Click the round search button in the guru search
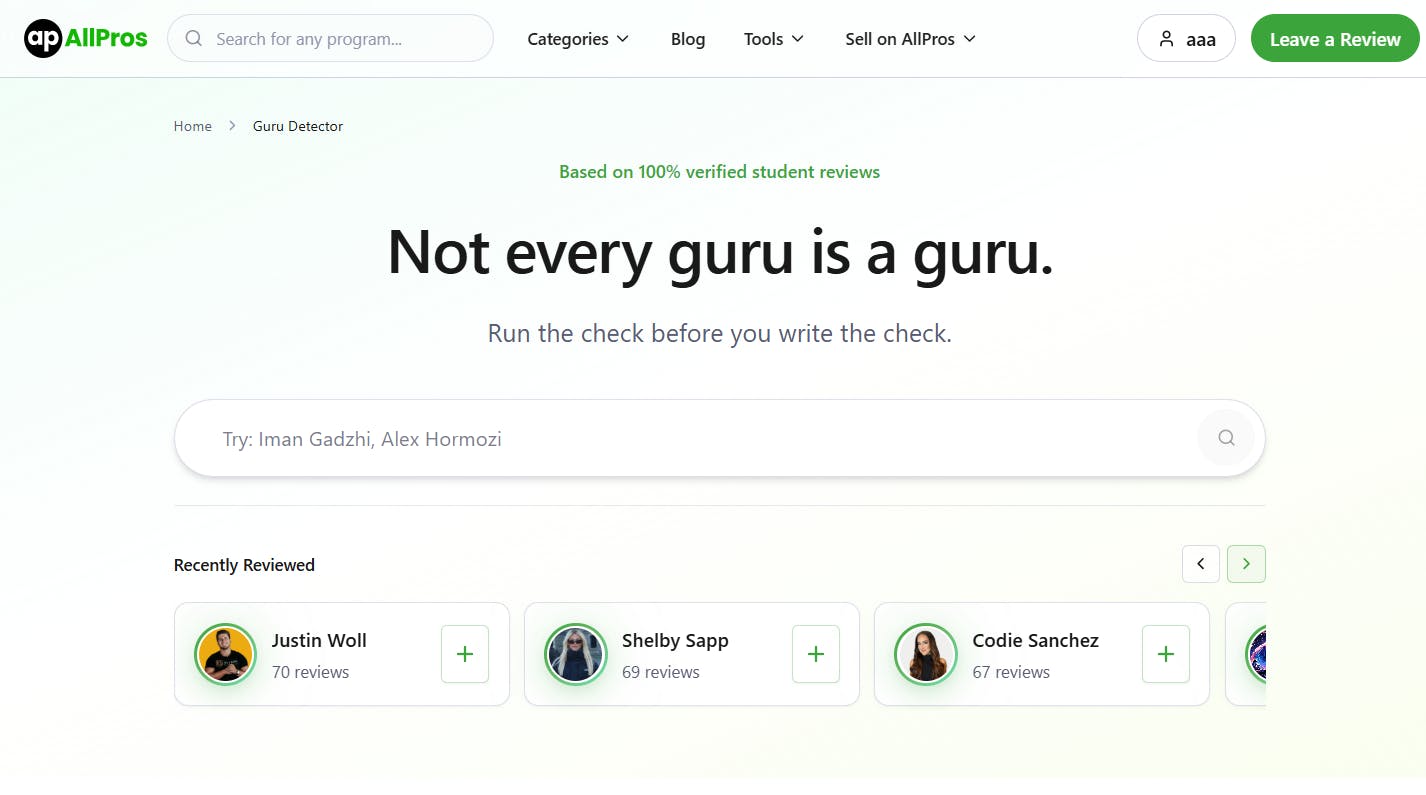The width and height of the screenshot is (1426, 795). [1226, 438]
